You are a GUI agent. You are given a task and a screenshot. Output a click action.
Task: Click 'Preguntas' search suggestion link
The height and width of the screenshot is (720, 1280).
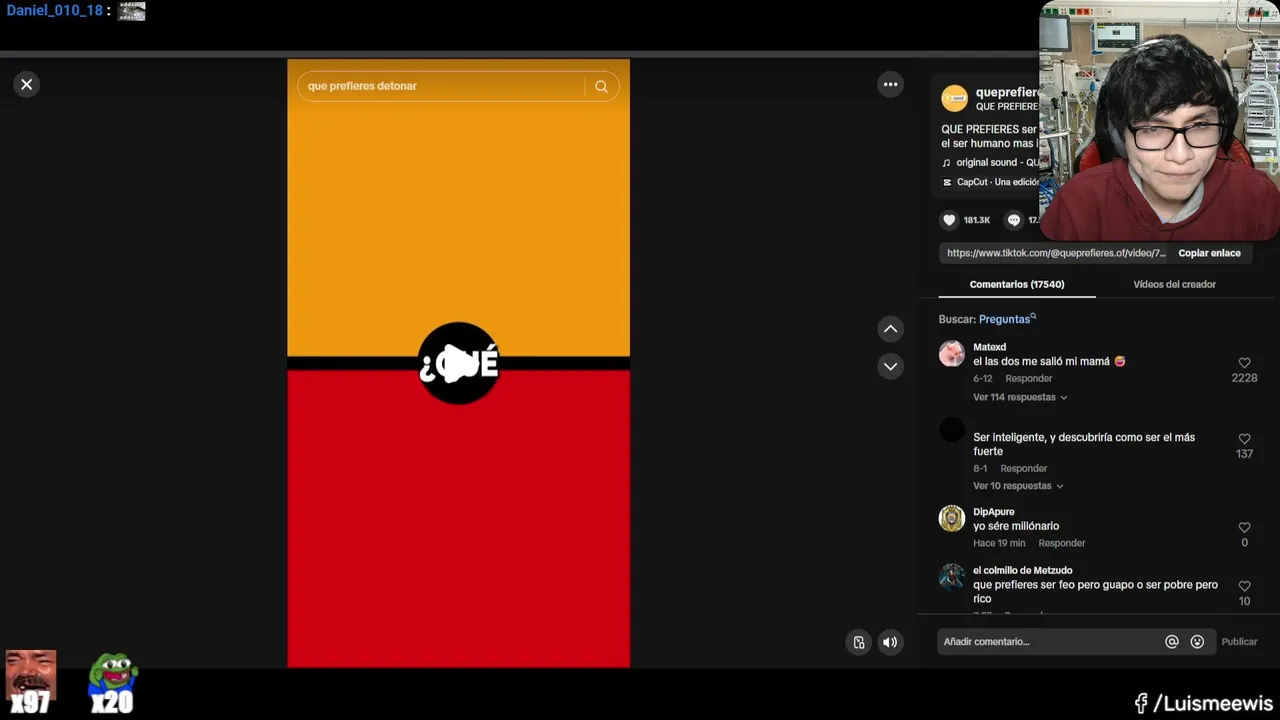click(1007, 319)
